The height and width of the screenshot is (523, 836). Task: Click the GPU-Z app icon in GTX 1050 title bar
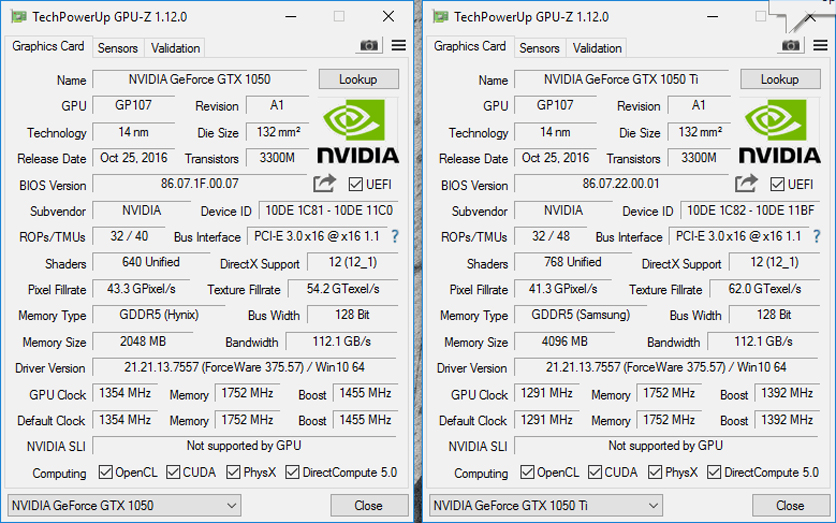pos(19,17)
